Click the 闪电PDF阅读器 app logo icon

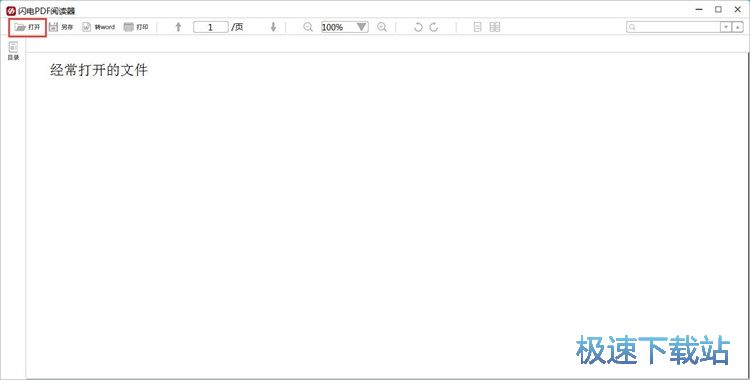click(x=11, y=11)
